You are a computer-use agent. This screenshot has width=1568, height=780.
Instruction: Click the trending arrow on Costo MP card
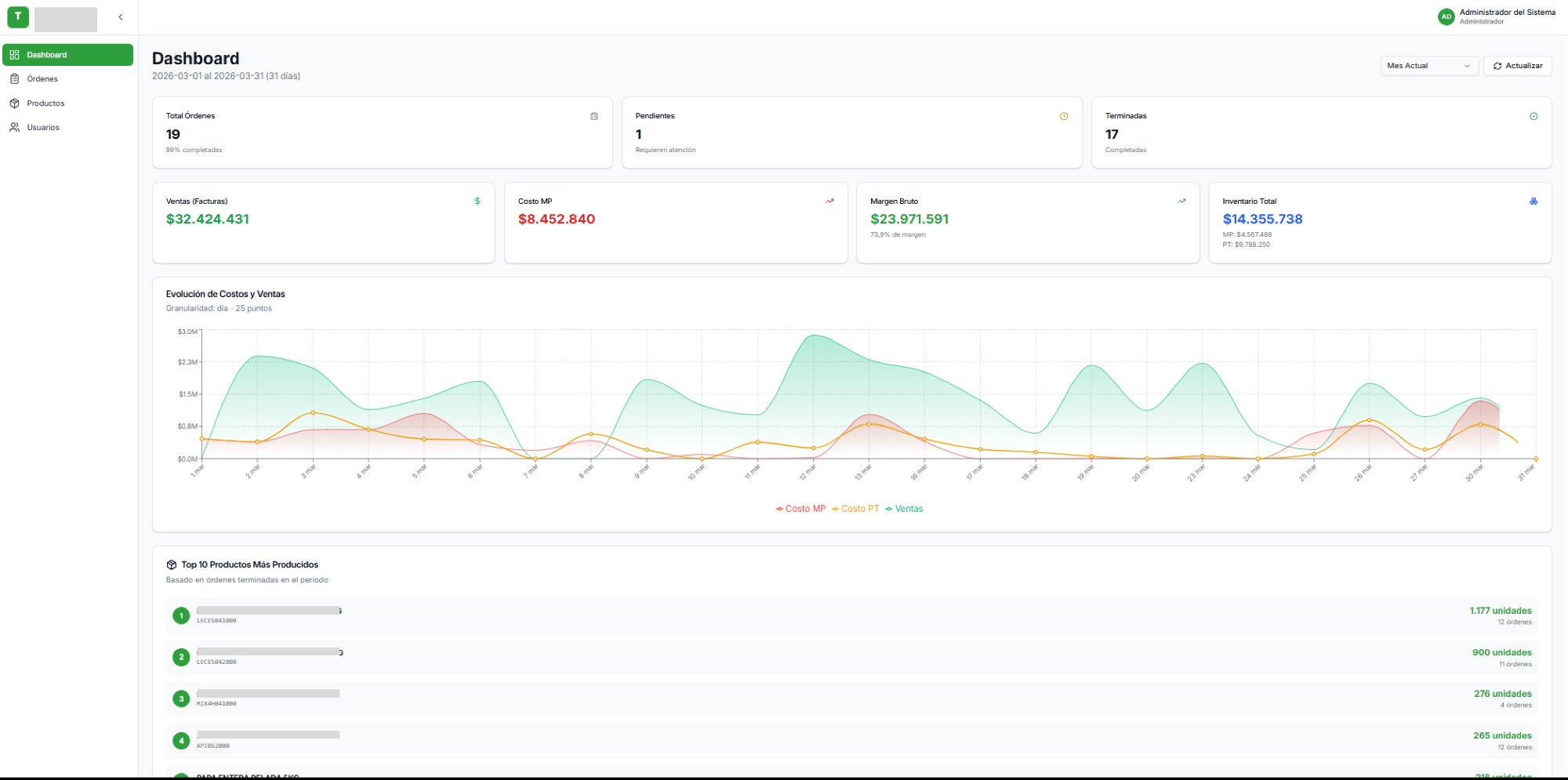pyautogui.click(x=829, y=201)
